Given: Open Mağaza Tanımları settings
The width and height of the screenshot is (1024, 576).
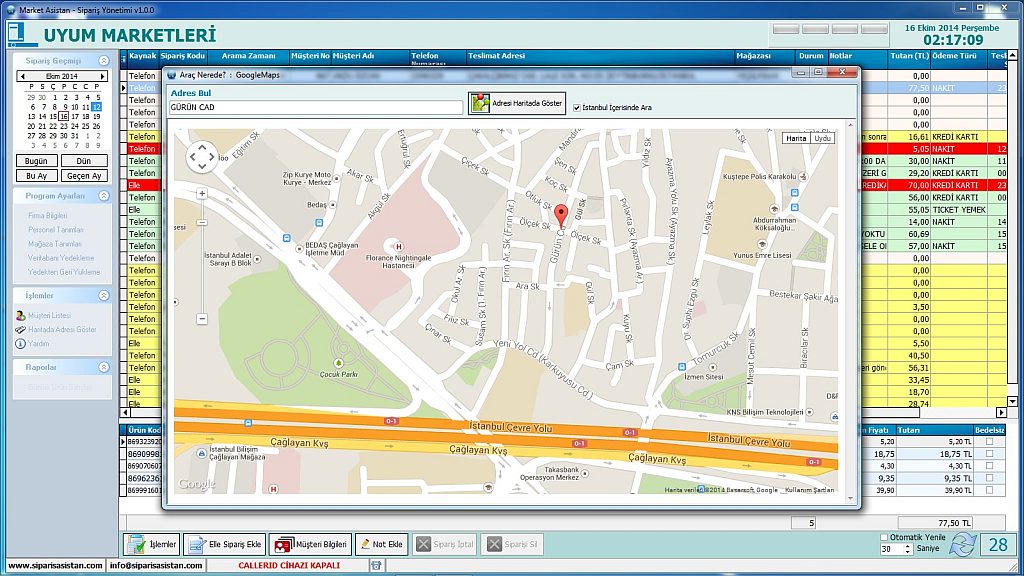Looking at the screenshot, I should pos(55,244).
